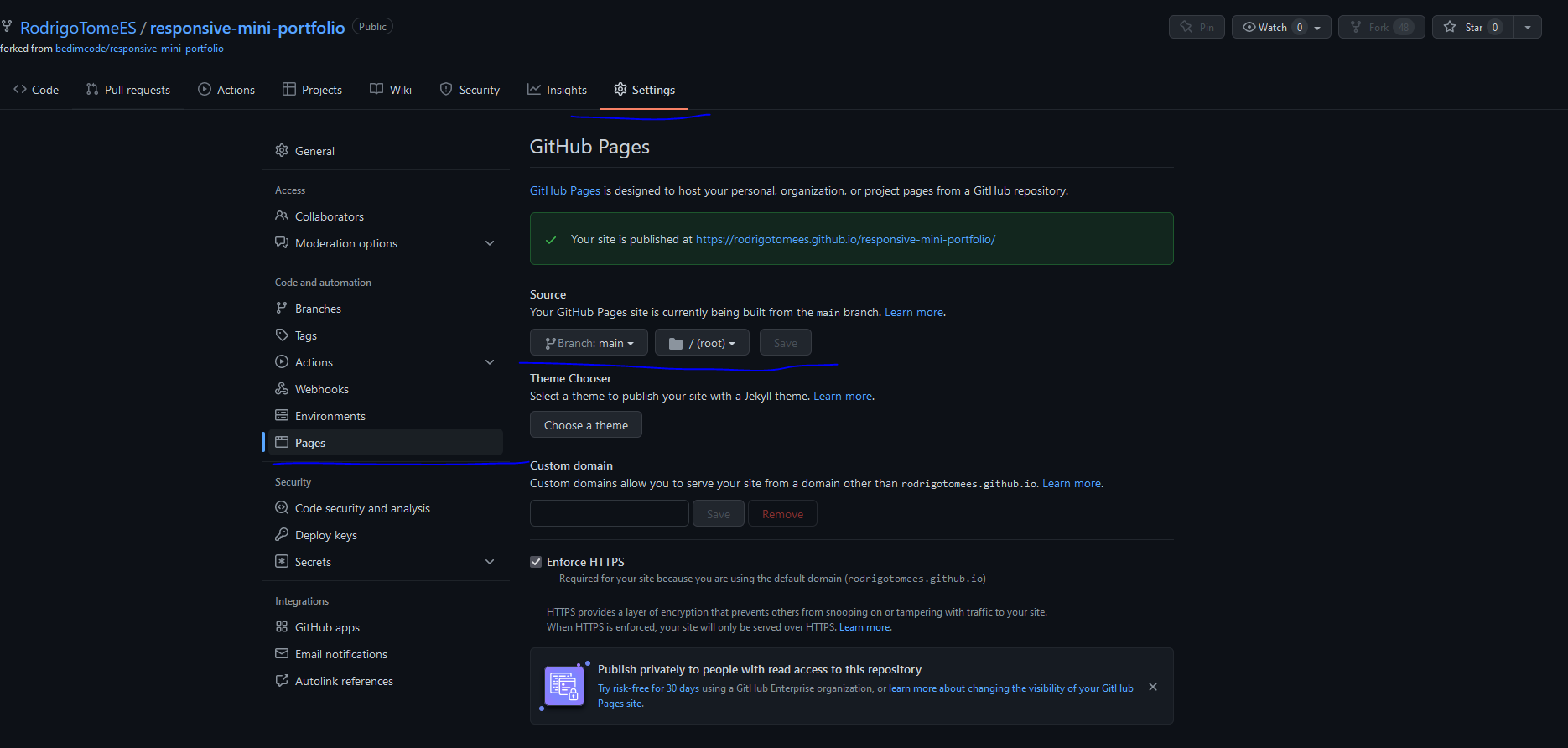1568x748 pixels.
Task: Click the Branches icon in sidebar
Action: tap(282, 308)
